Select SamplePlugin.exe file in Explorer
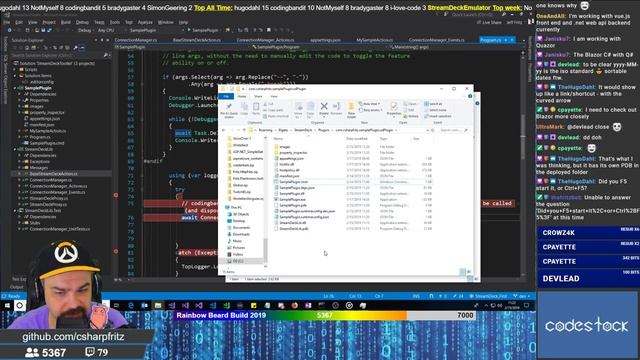This screenshot has width=640, height=360. 292,200
